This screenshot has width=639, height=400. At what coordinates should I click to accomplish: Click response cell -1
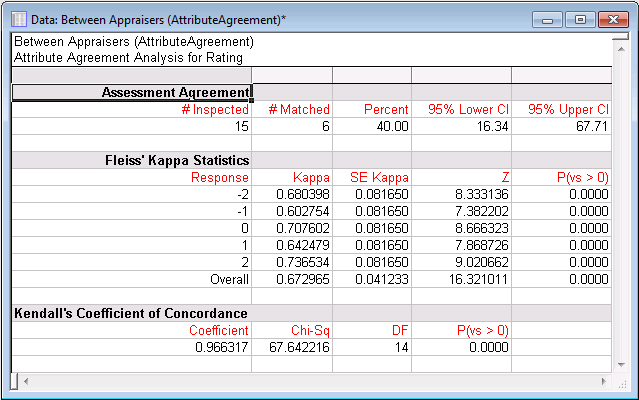coord(132,211)
